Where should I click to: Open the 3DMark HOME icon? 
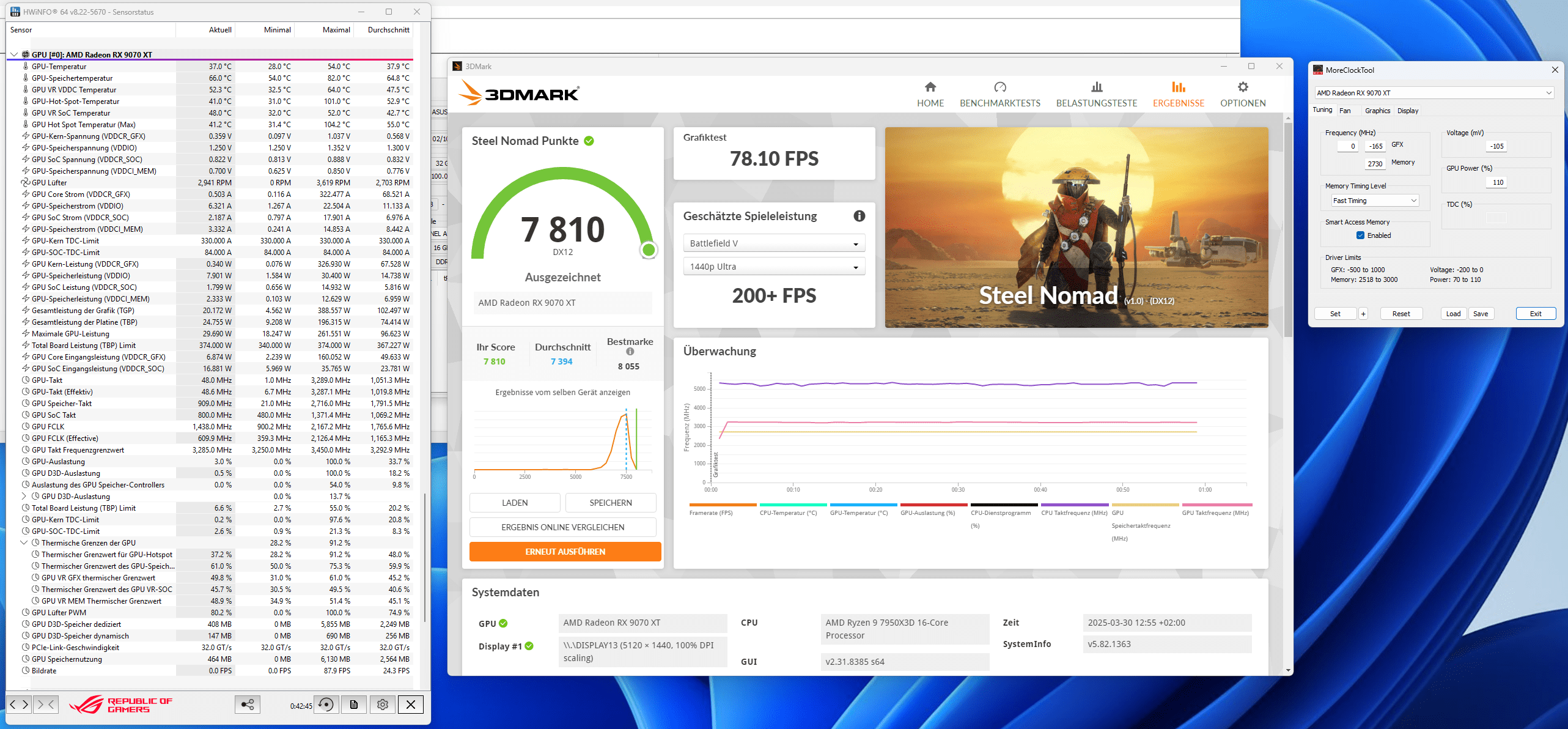[x=930, y=87]
